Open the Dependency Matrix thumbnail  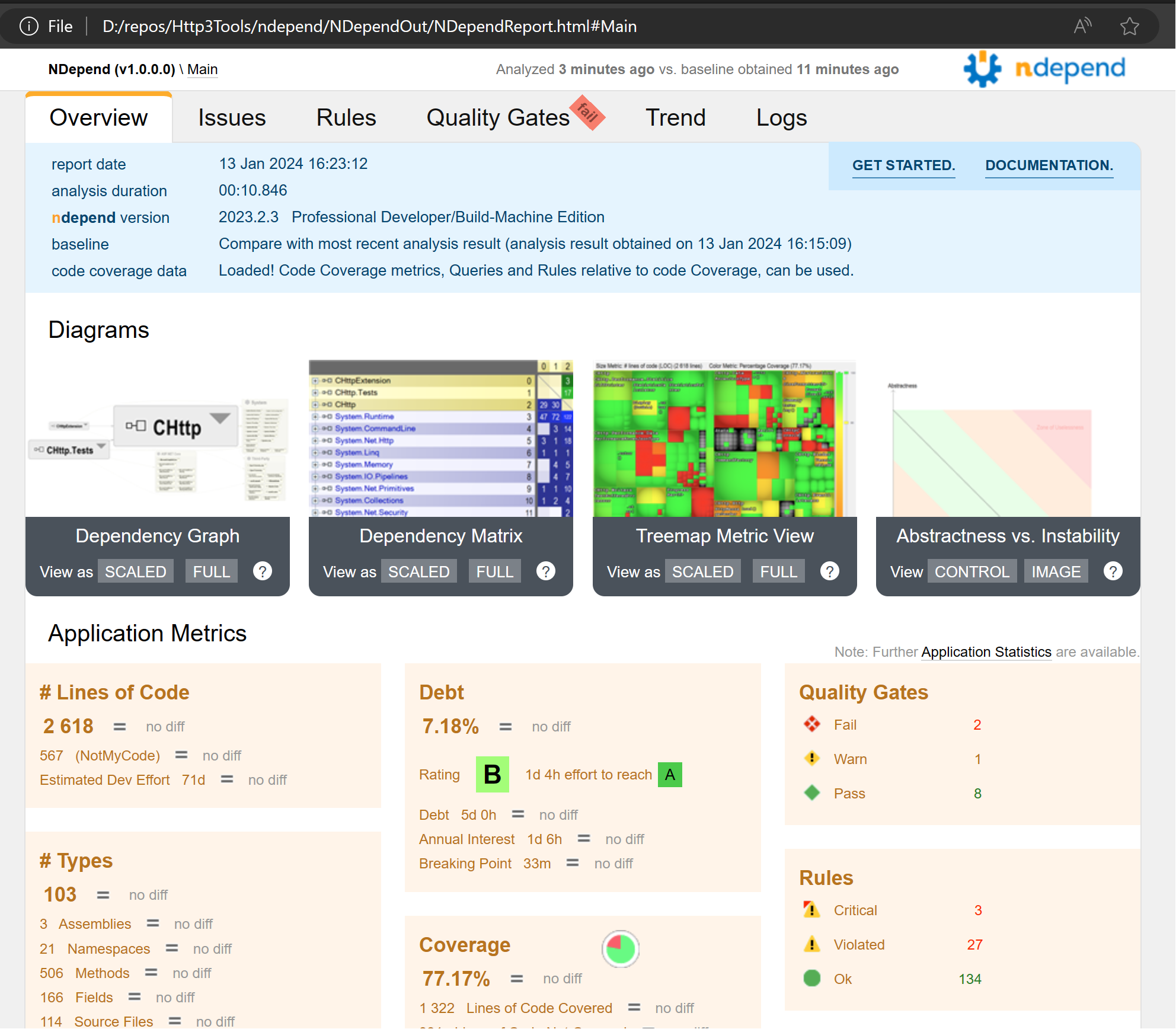[441, 439]
